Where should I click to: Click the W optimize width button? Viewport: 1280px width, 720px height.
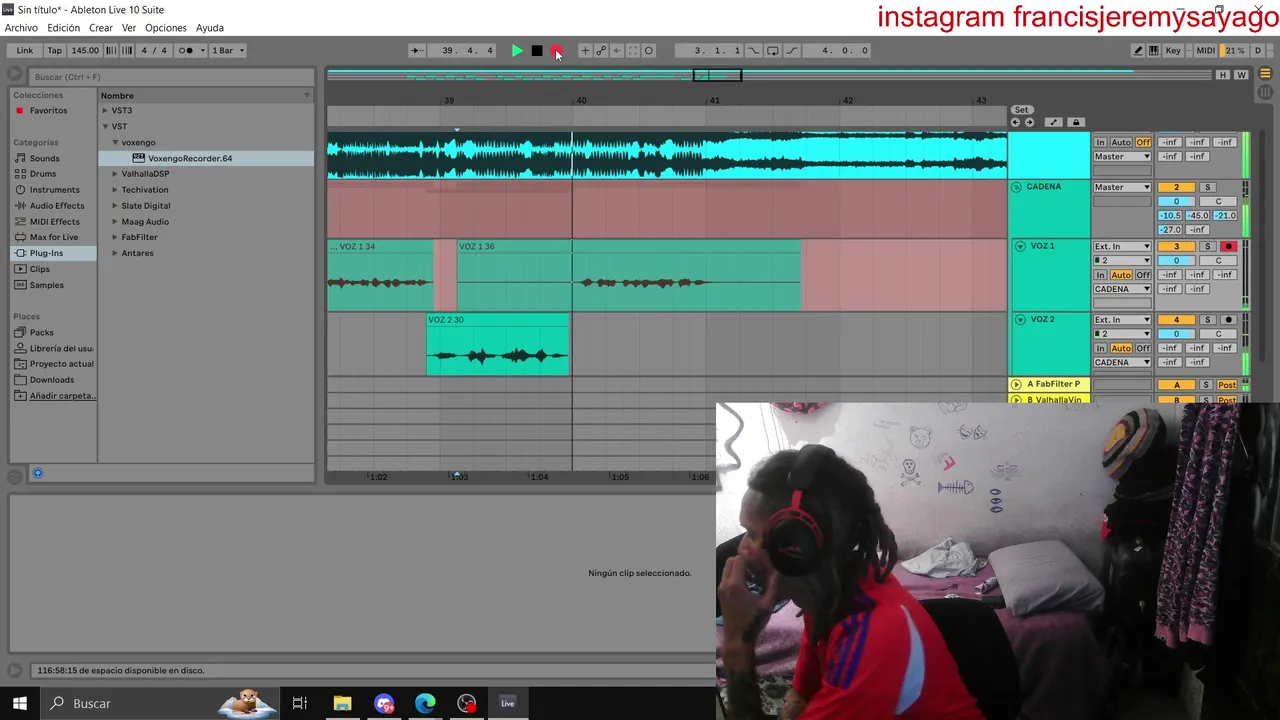[x=1241, y=75]
